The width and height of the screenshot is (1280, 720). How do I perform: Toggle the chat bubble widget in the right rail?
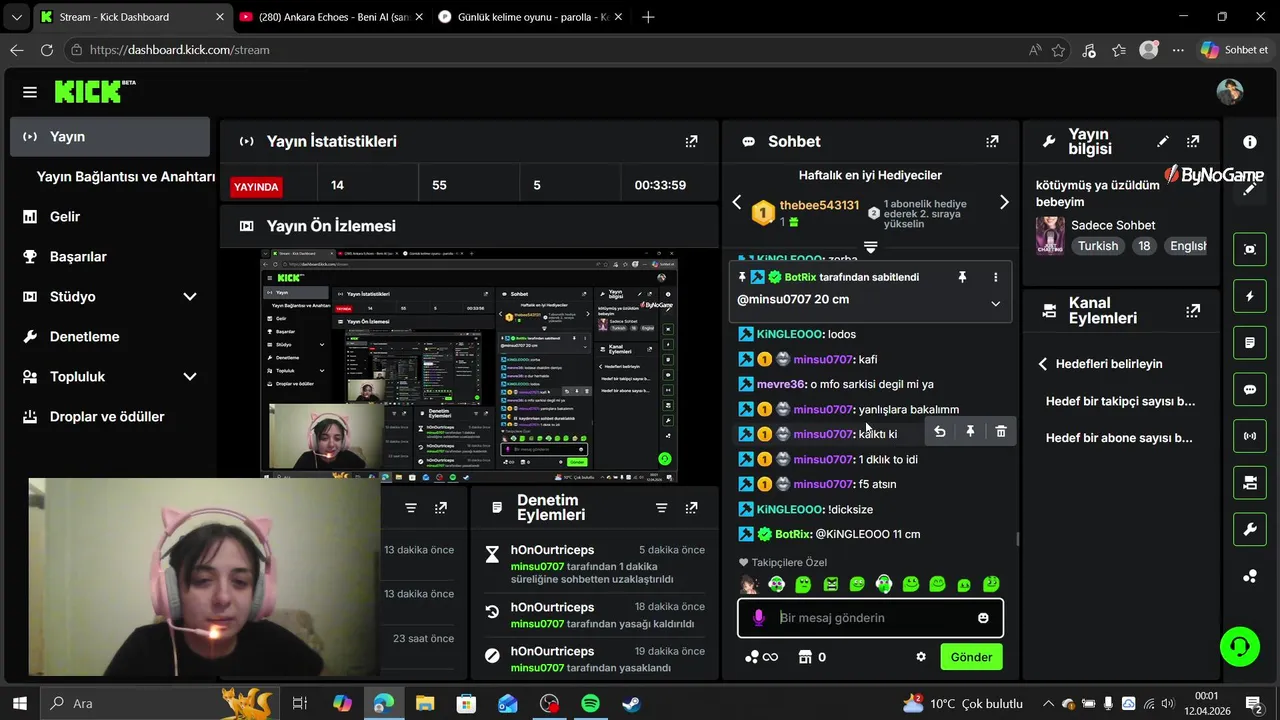coord(1250,390)
